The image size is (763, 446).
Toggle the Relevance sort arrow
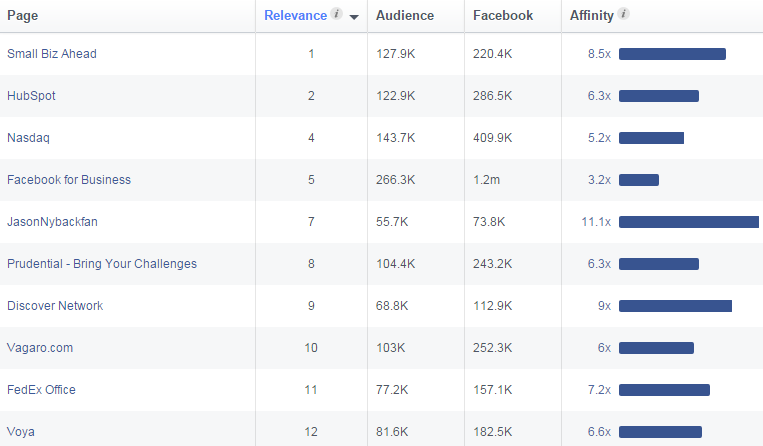tap(354, 17)
